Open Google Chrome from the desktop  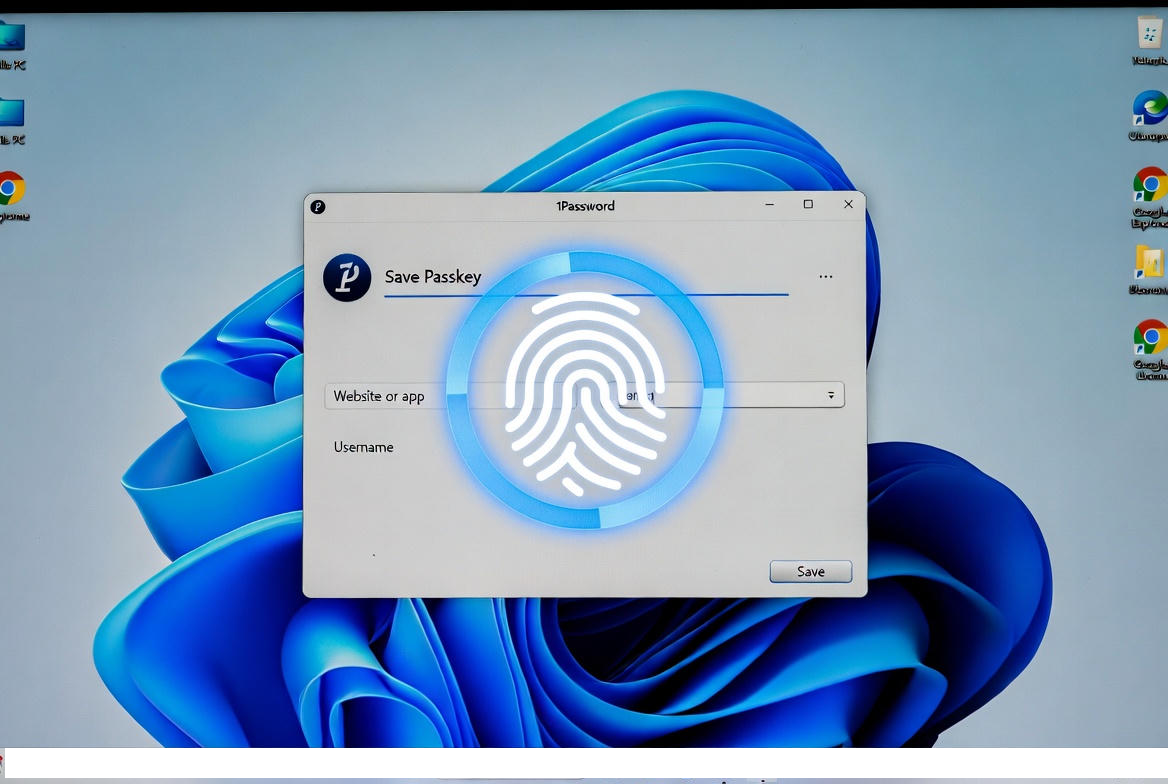(x=13, y=185)
